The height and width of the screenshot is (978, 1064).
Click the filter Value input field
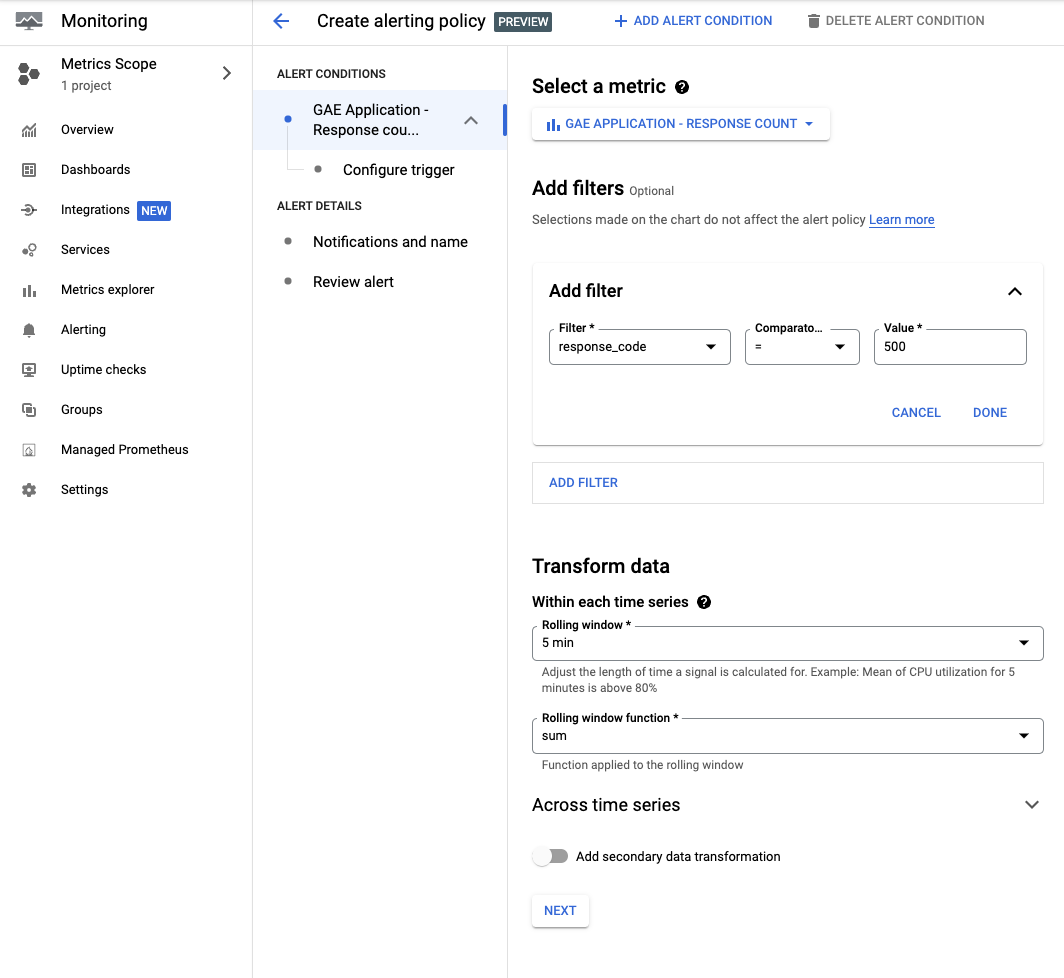pyautogui.click(x=949, y=347)
